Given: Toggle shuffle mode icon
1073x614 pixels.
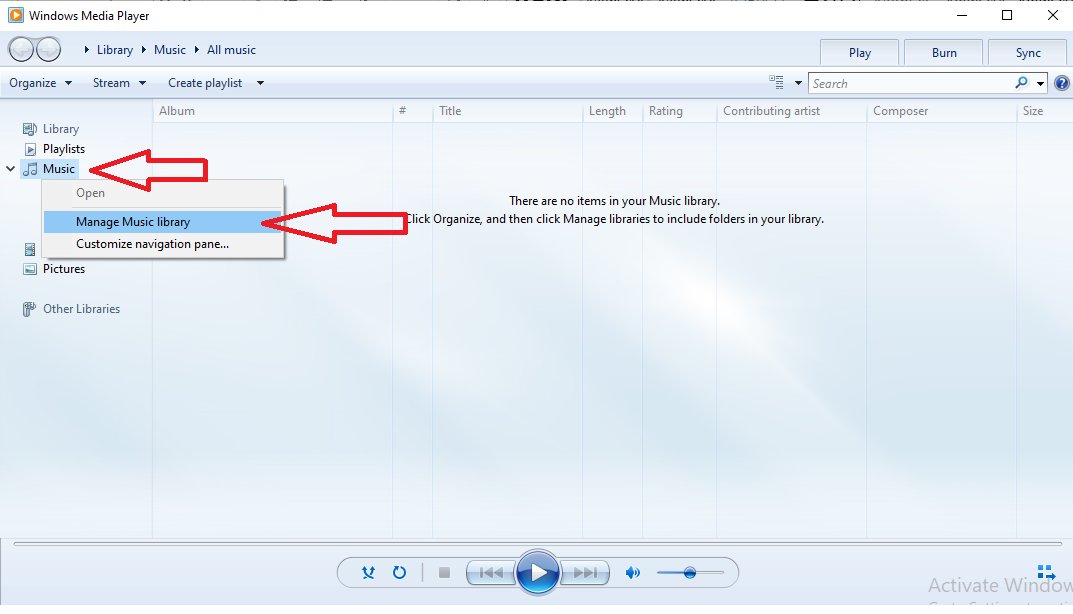Looking at the screenshot, I should (x=369, y=573).
